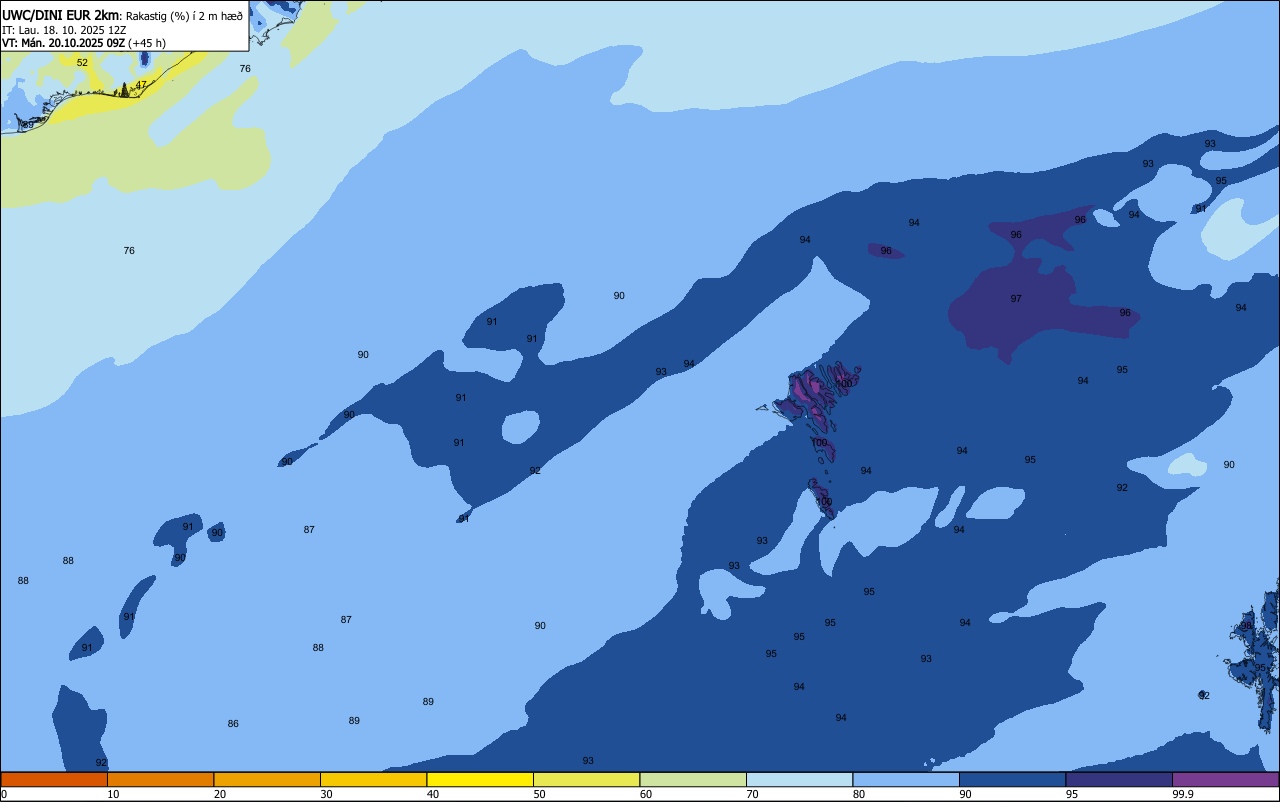This screenshot has width=1280, height=802.
Task: Click the 'Rakastig (%) í 2 m hæð' label
Action: 184,16
